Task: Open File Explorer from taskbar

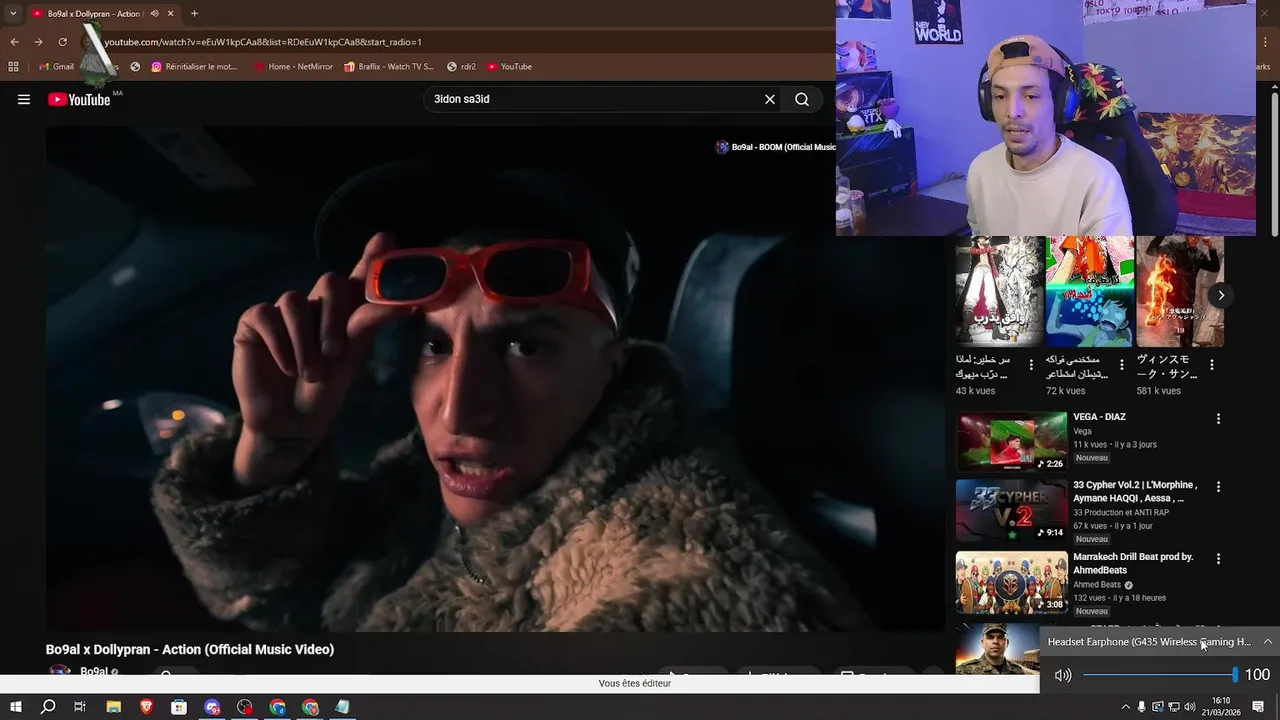Action: (x=114, y=707)
